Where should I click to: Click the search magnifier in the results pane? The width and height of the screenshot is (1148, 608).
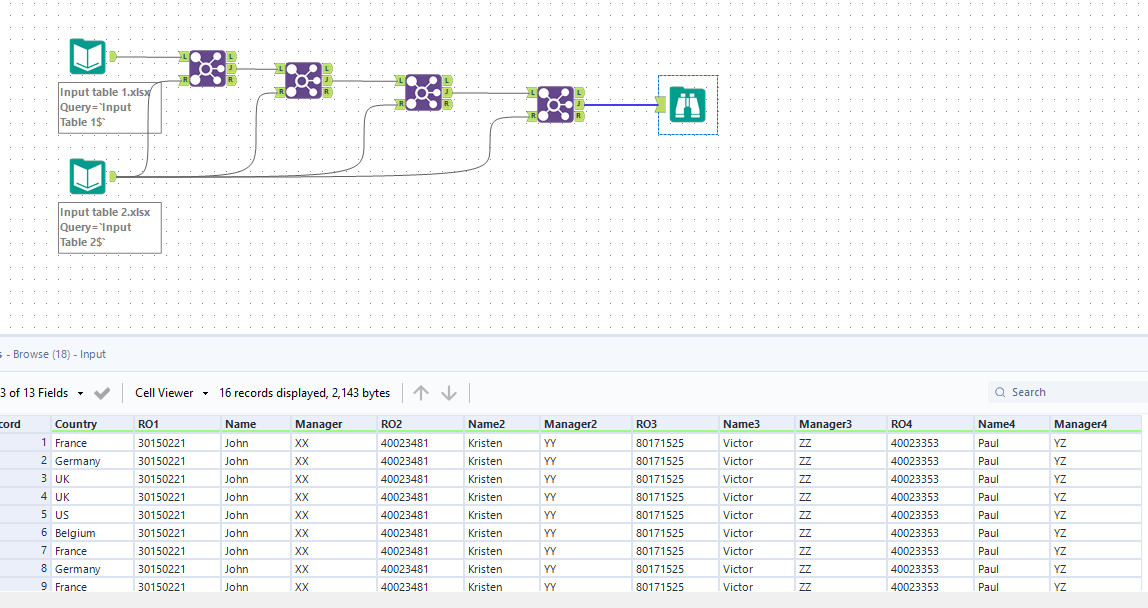pos(999,392)
